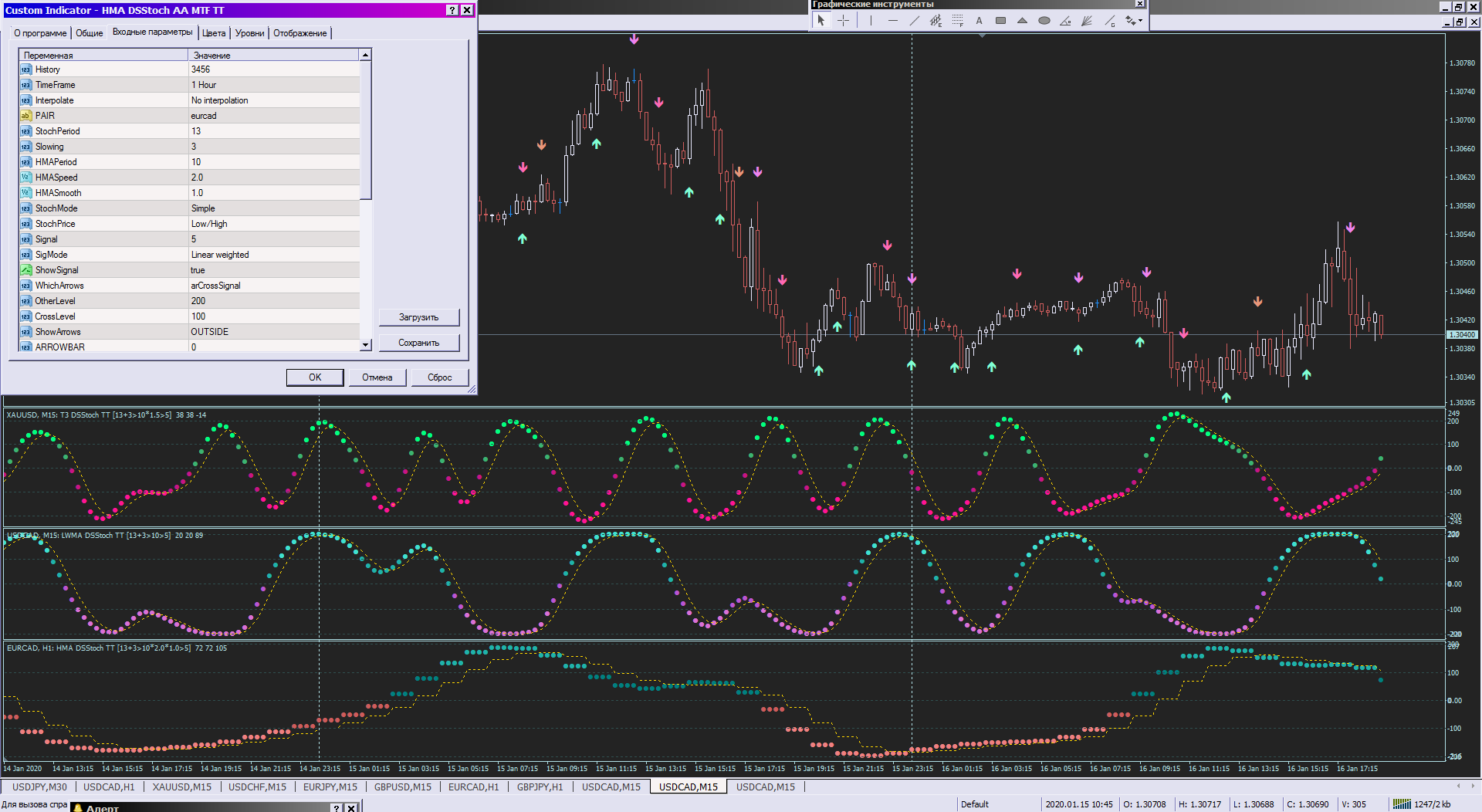Select the Rectangle shape tool
Screen dimensions: 1482x812
(x=1000, y=21)
